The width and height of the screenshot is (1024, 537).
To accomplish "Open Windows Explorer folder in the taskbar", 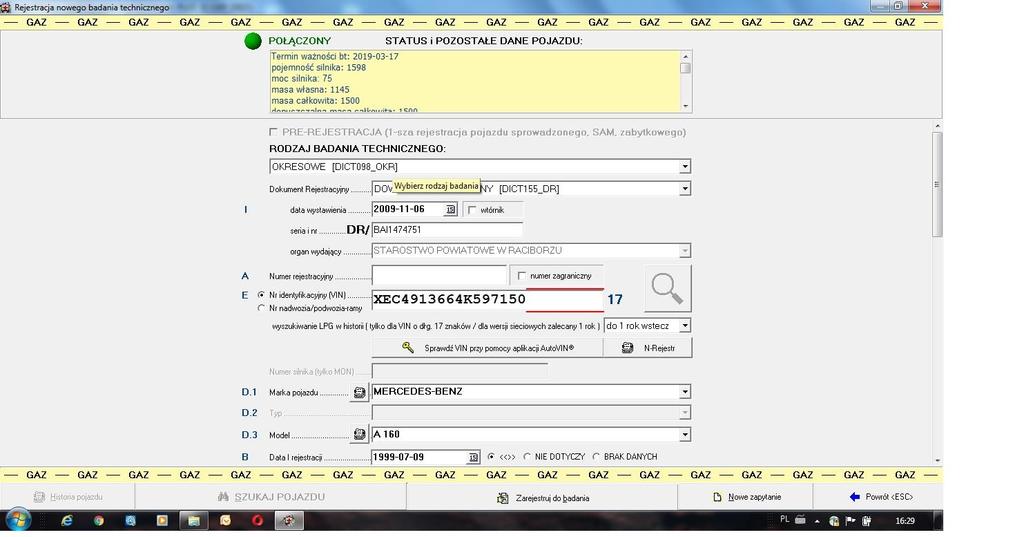I will 193,521.
